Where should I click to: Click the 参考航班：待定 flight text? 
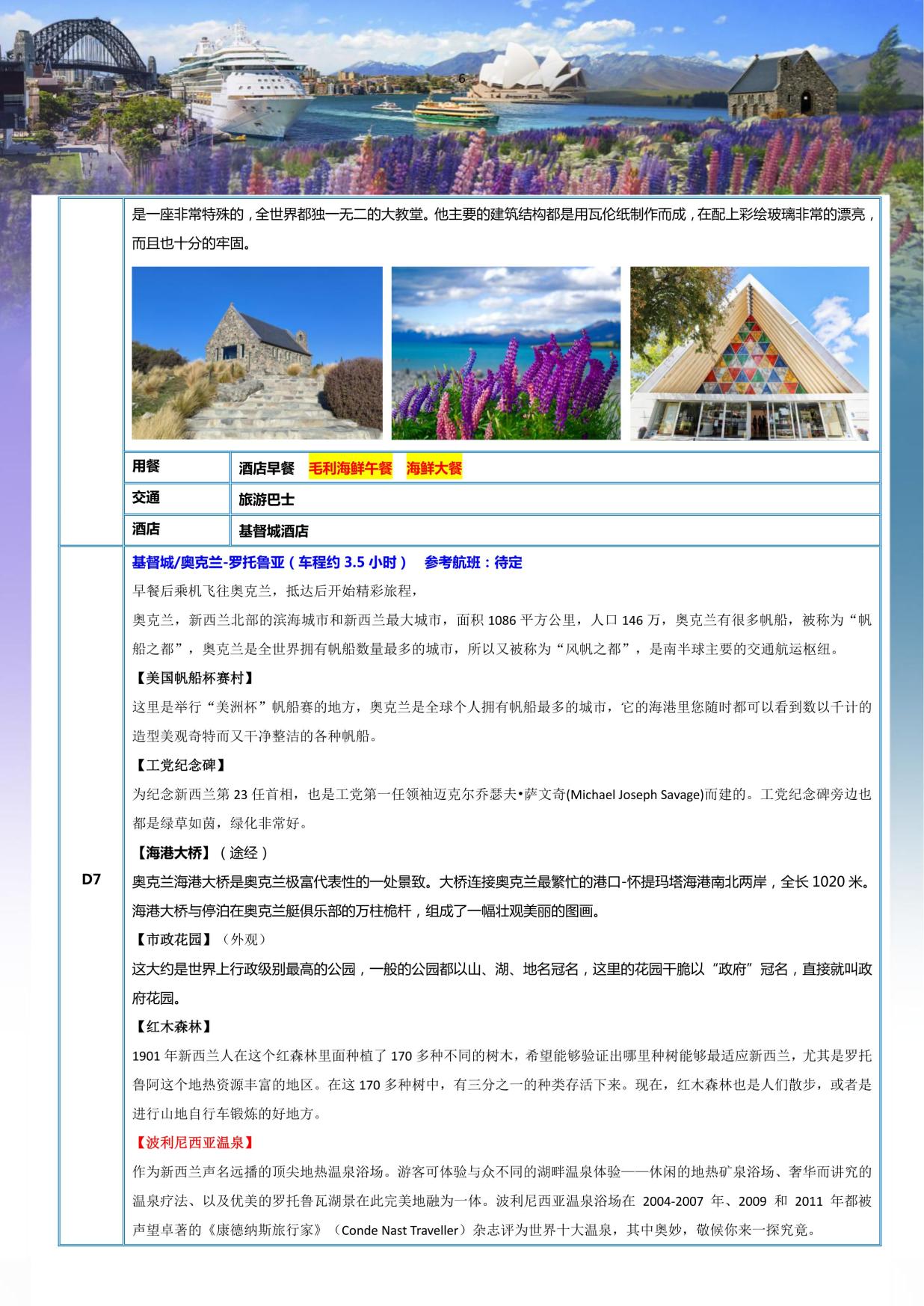pos(472,562)
